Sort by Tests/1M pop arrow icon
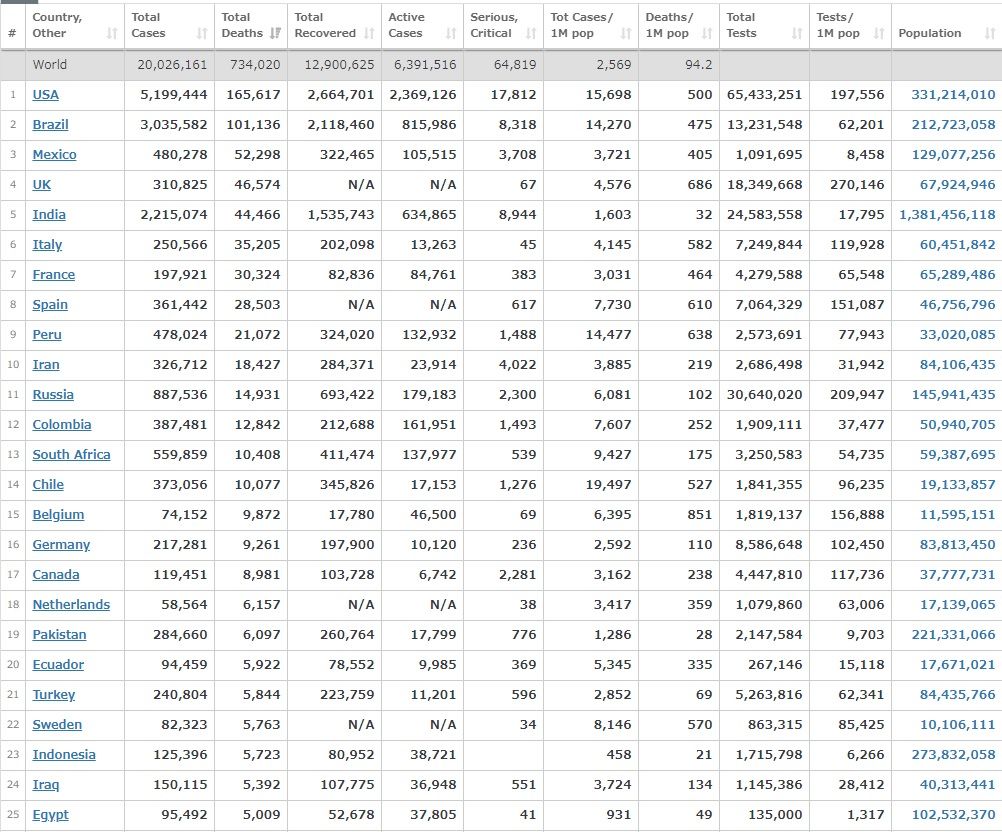 pyautogui.click(x=878, y=34)
